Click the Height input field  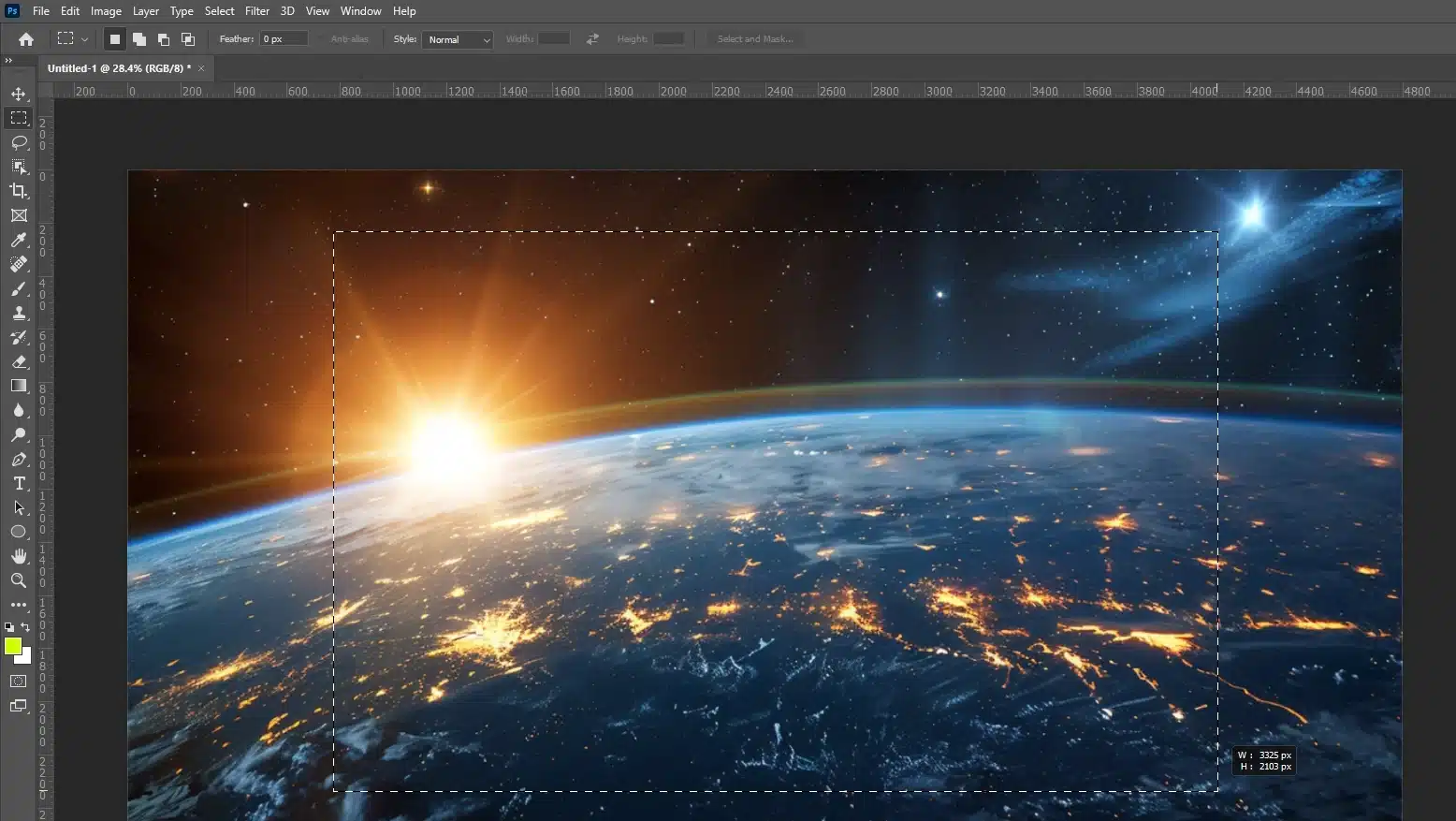pyautogui.click(x=668, y=39)
